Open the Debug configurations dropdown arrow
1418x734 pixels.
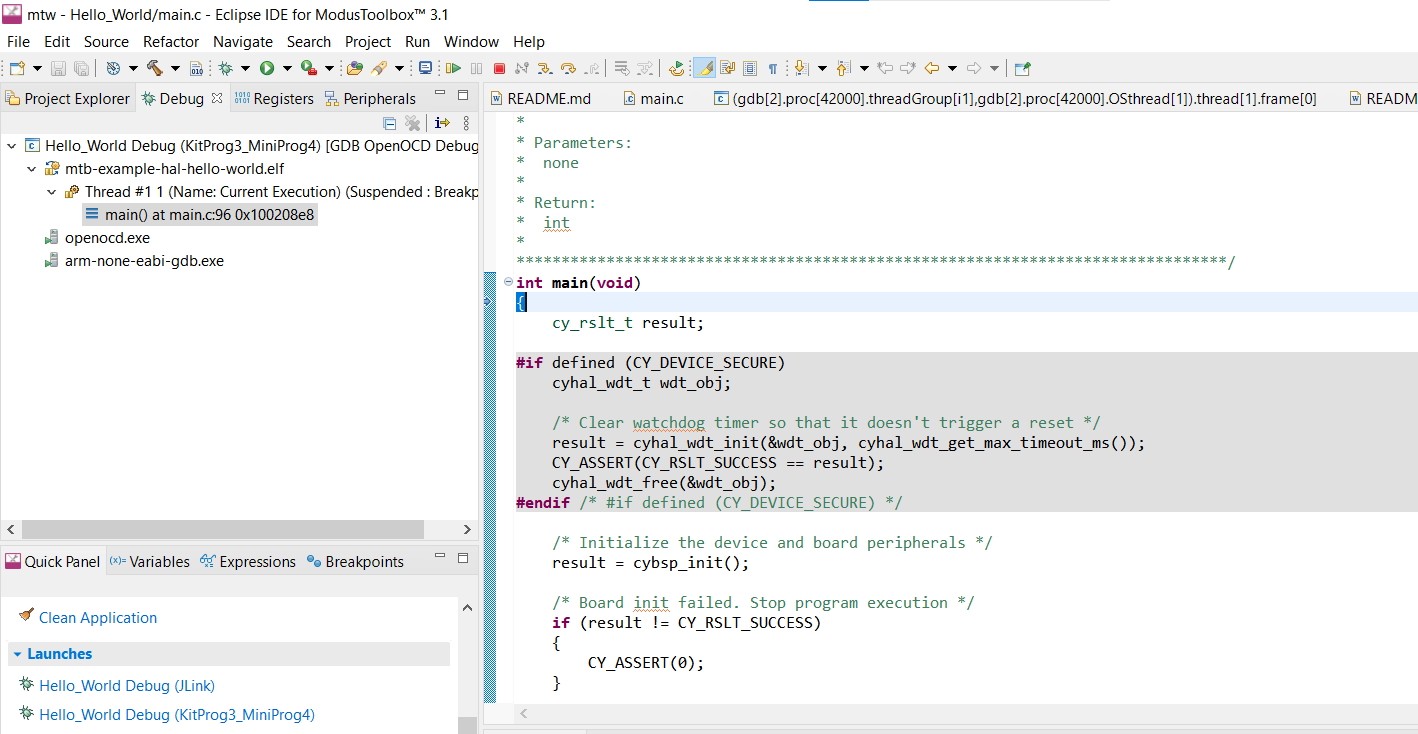pos(245,68)
